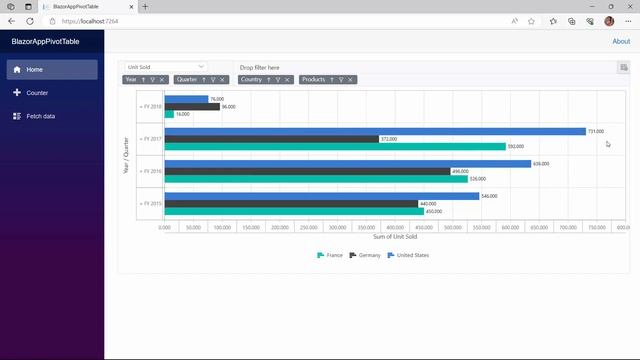Click the Year field chip
This screenshot has width=640, height=360.
tap(145, 80)
